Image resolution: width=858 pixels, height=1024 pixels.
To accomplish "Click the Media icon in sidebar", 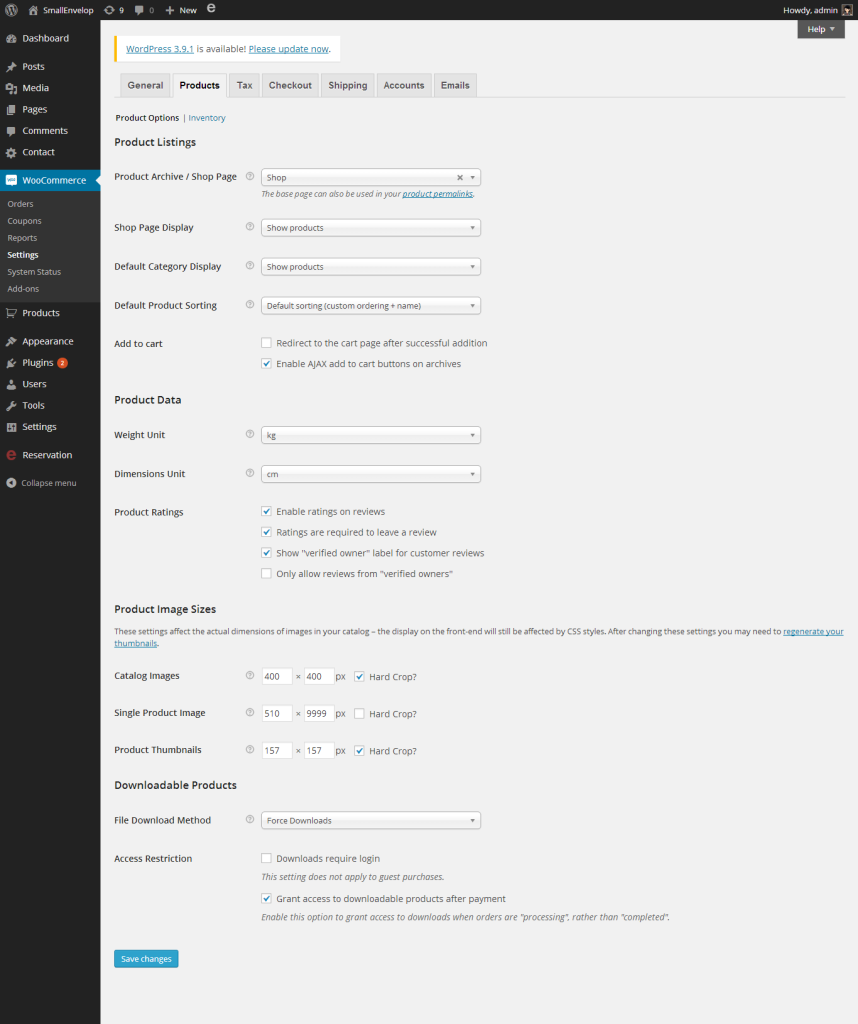I will (x=11, y=88).
